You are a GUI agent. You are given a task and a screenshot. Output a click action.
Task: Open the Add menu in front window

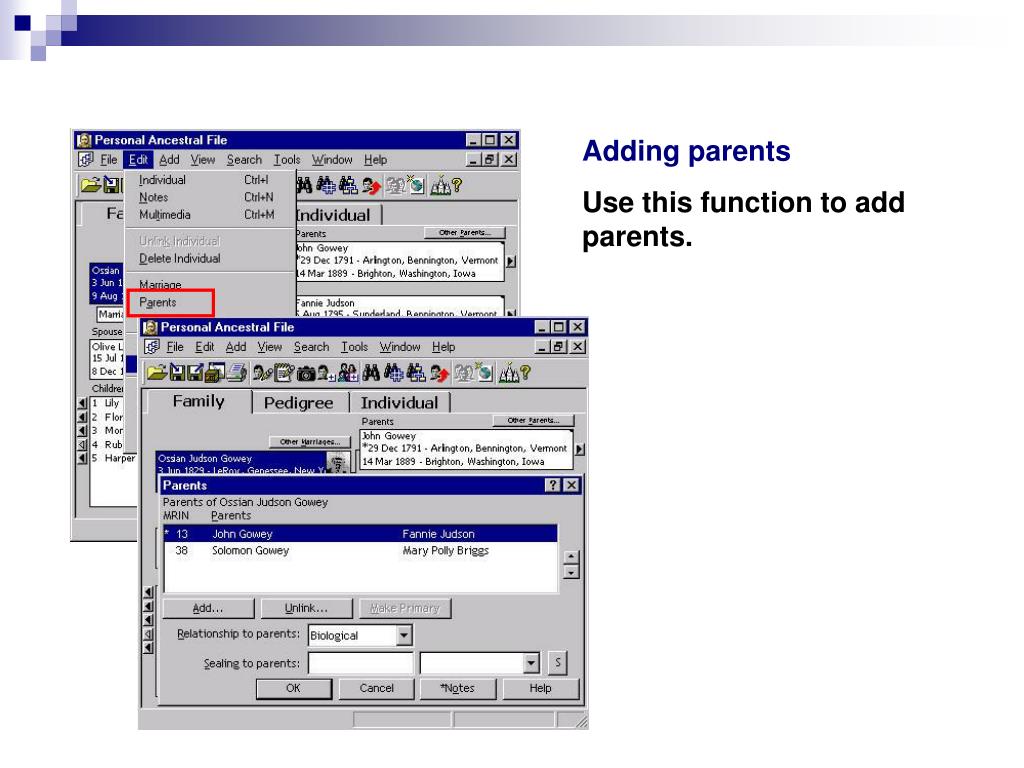236,347
